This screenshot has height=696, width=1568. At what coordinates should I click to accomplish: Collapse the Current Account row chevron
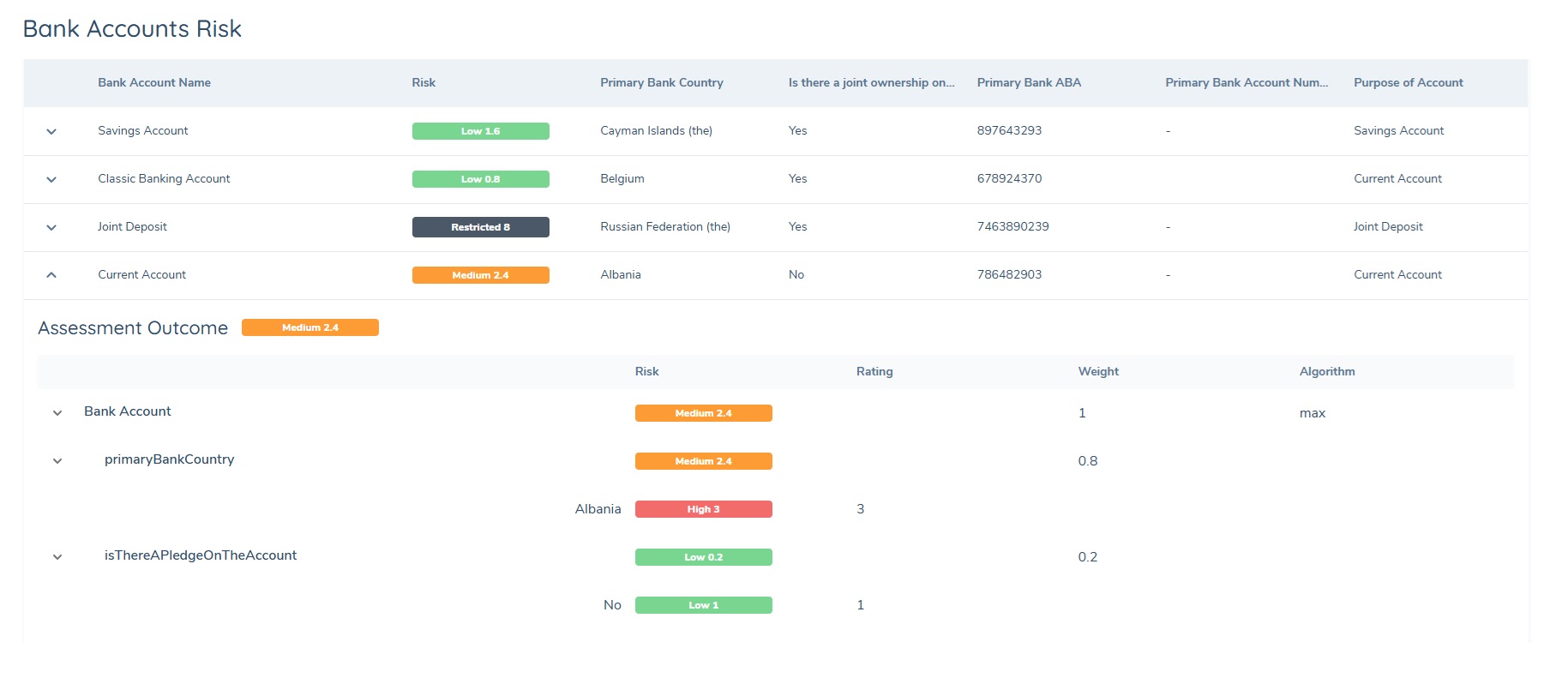click(x=51, y=275)
